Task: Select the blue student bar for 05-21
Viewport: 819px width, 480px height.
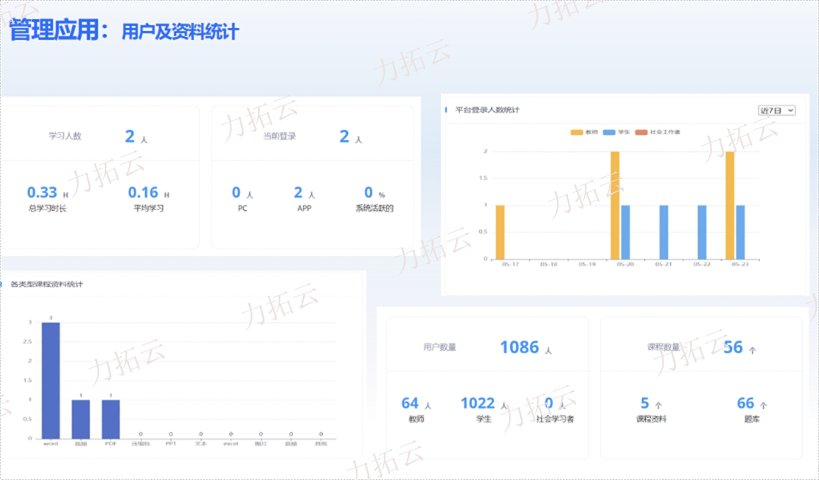Action: coord(664,232)
